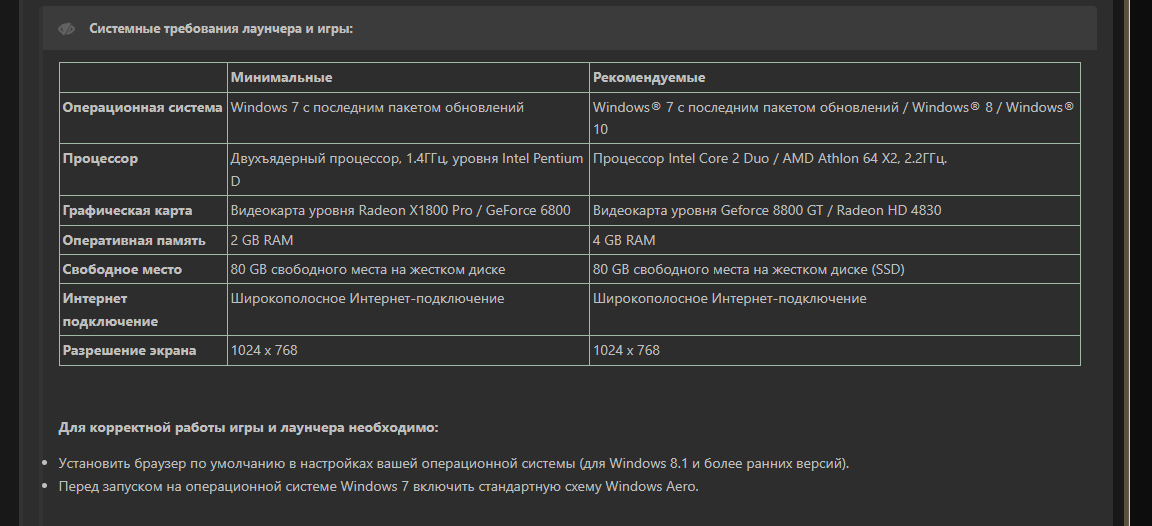The width and height of the screenshot is (1152, 526).
Task: Click the crossed-eye spoiler icon
Action: [67, 29]
